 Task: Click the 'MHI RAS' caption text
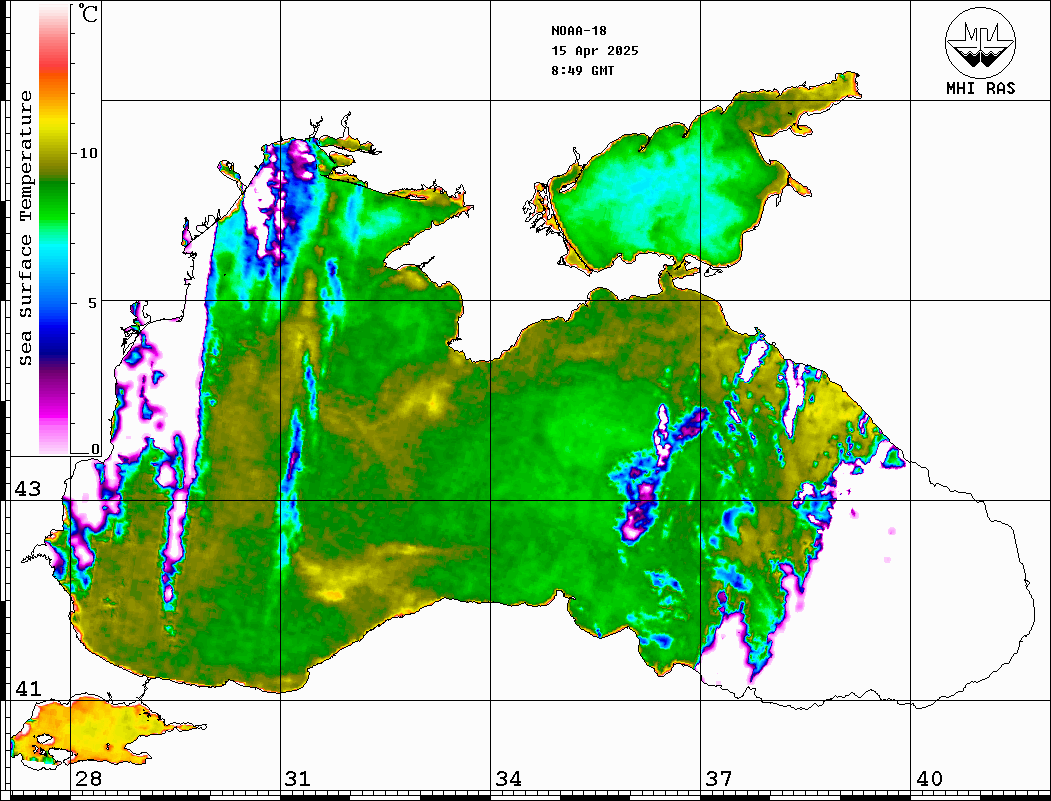(x=981, y=88)
